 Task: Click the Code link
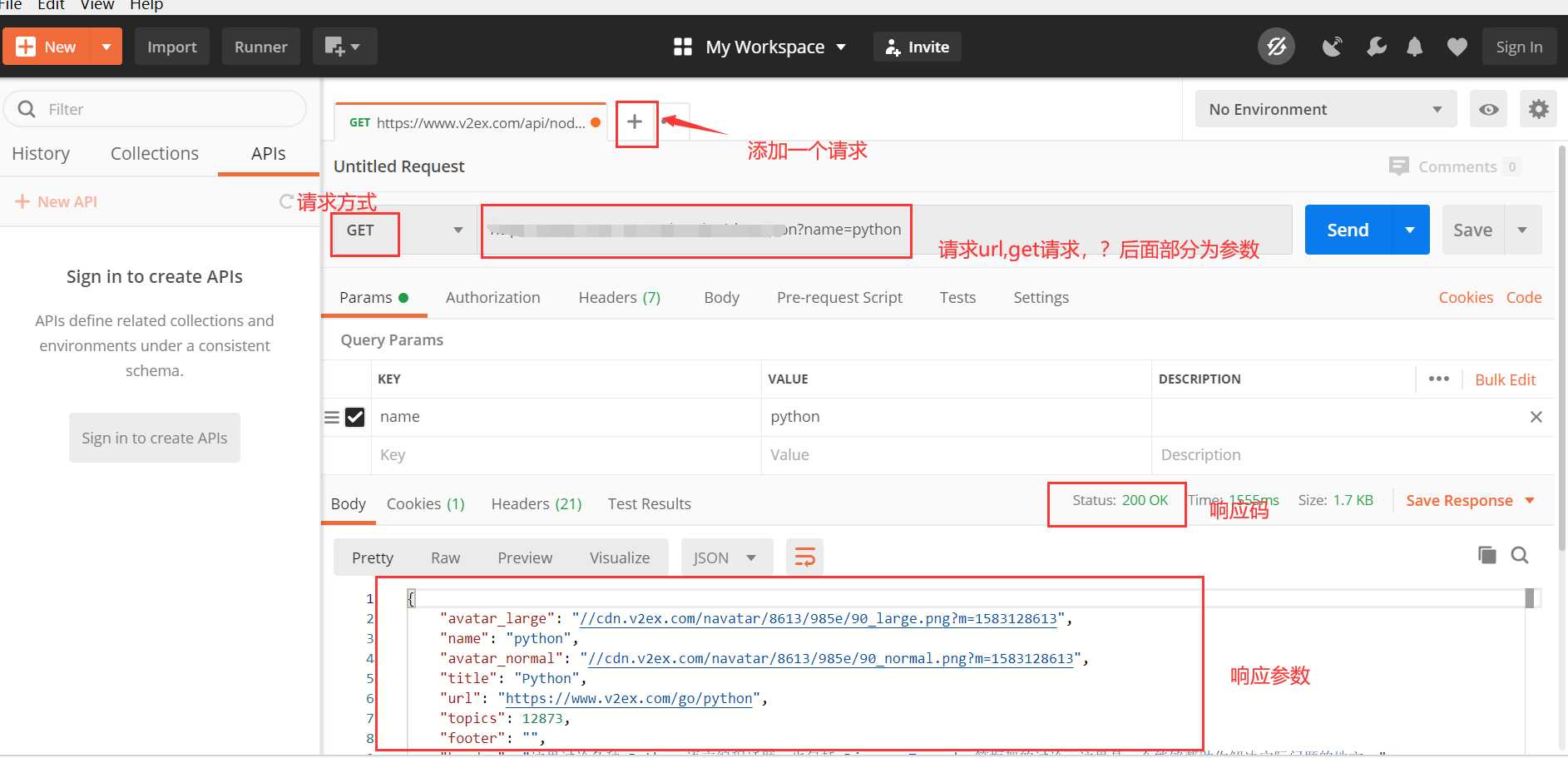1524,297
